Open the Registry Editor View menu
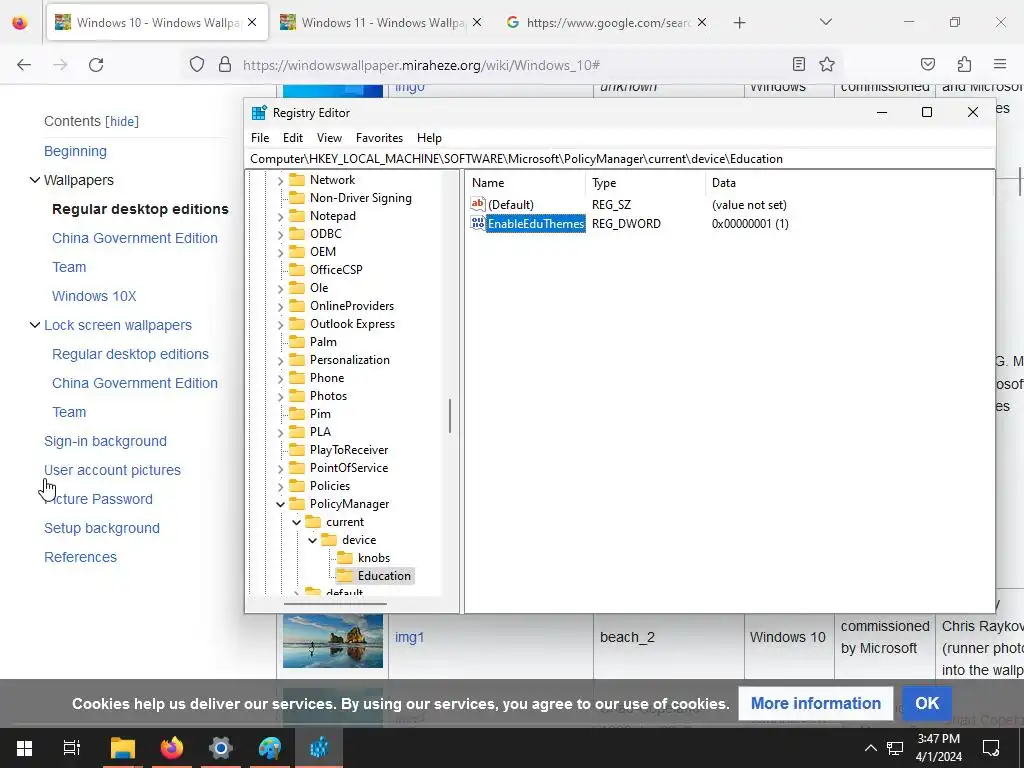This screenshot has width=1024, height=768. pyautogui.click(x=329, y=138)
